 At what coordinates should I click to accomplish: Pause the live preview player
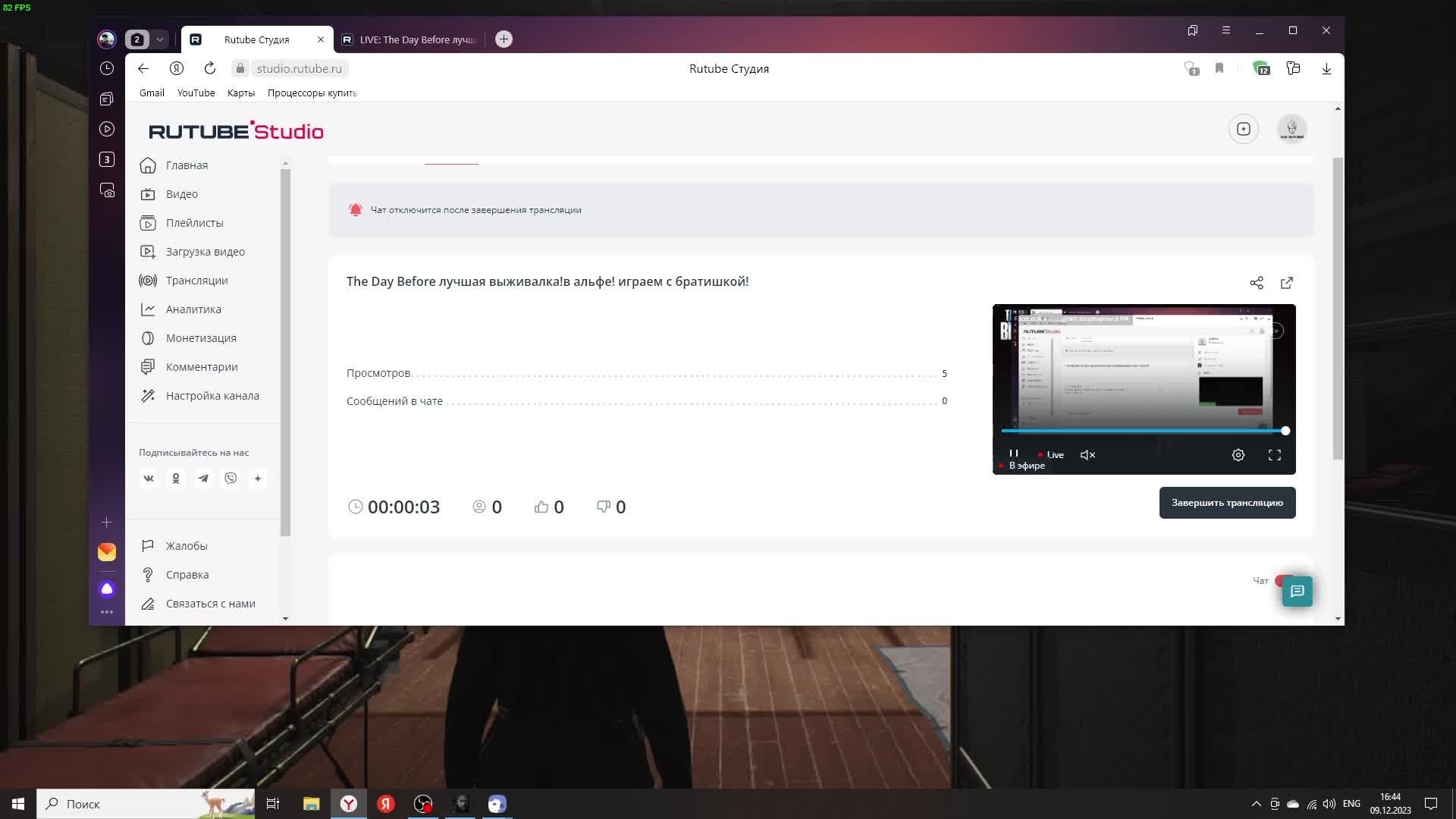click(1014, 453)
